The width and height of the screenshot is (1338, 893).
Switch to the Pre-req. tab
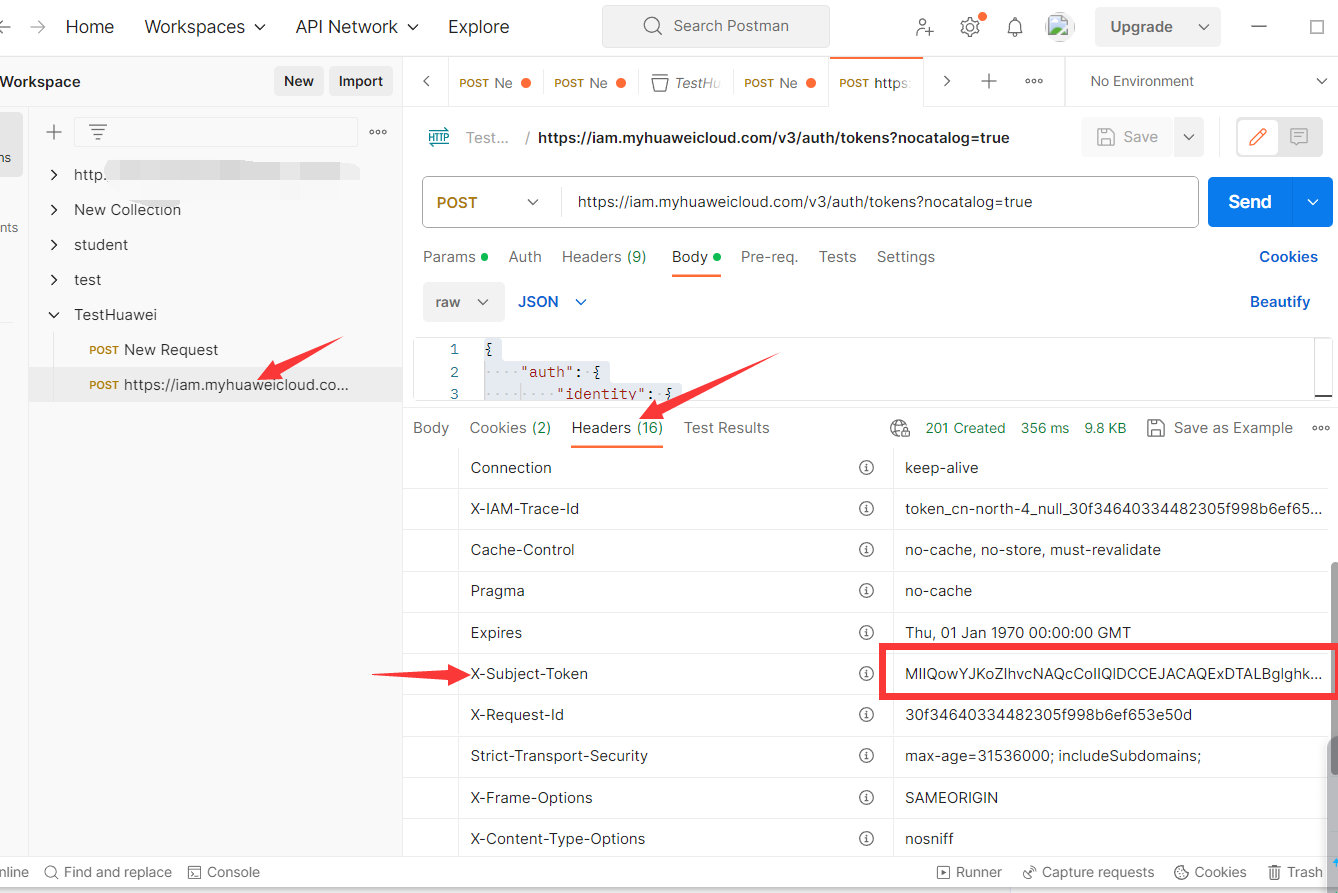769,257
